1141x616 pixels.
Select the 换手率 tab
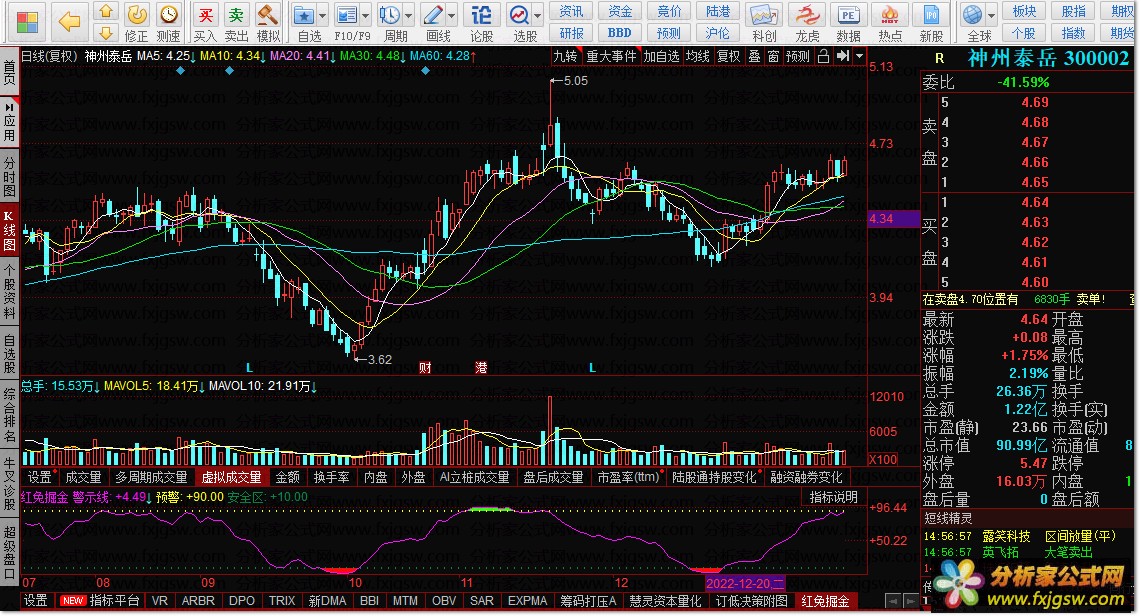[x=332, y=477]
